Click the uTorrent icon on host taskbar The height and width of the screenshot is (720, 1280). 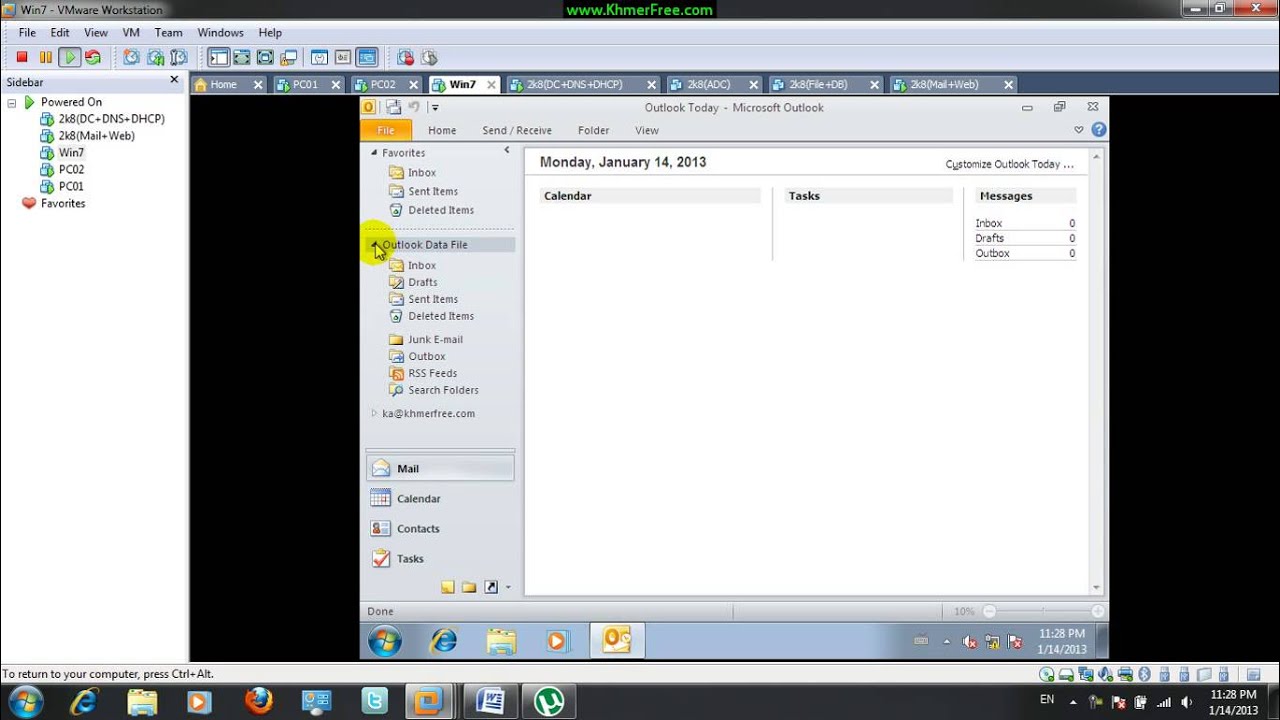548,701
